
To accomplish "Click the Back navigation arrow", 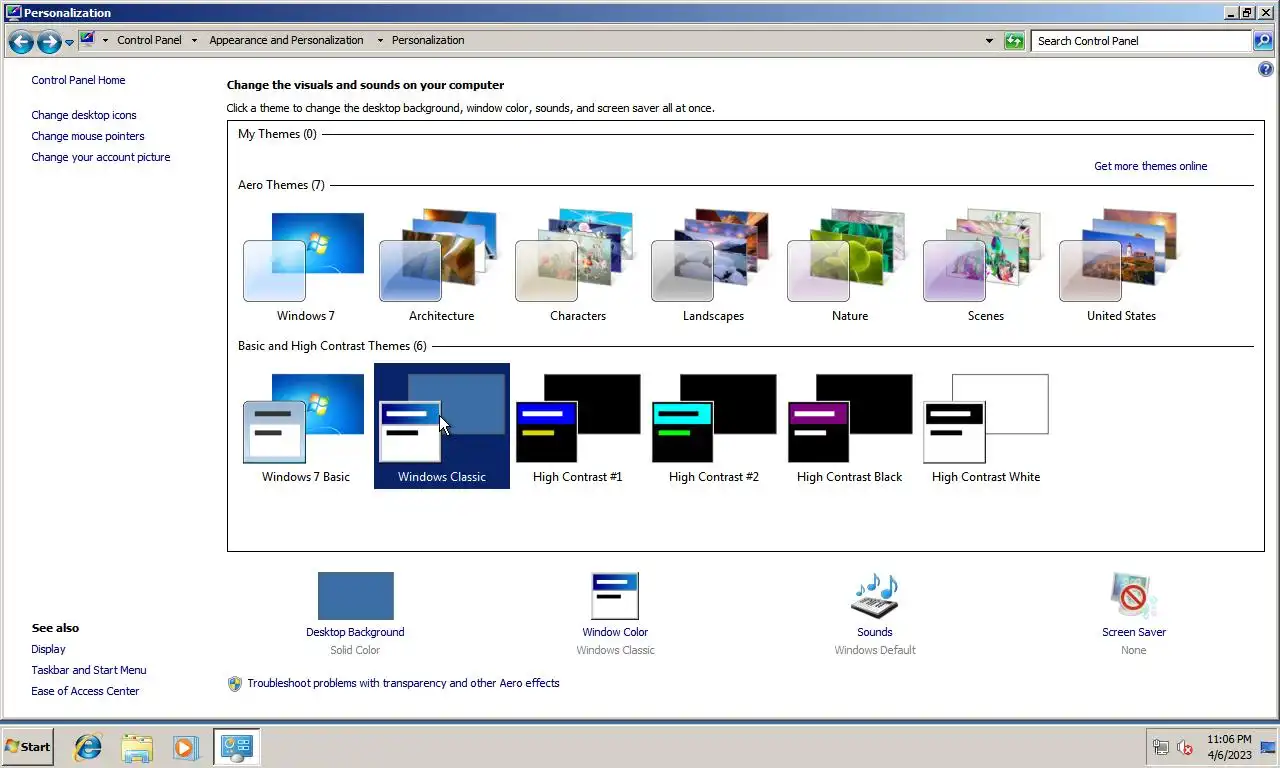I will point(21,41).
